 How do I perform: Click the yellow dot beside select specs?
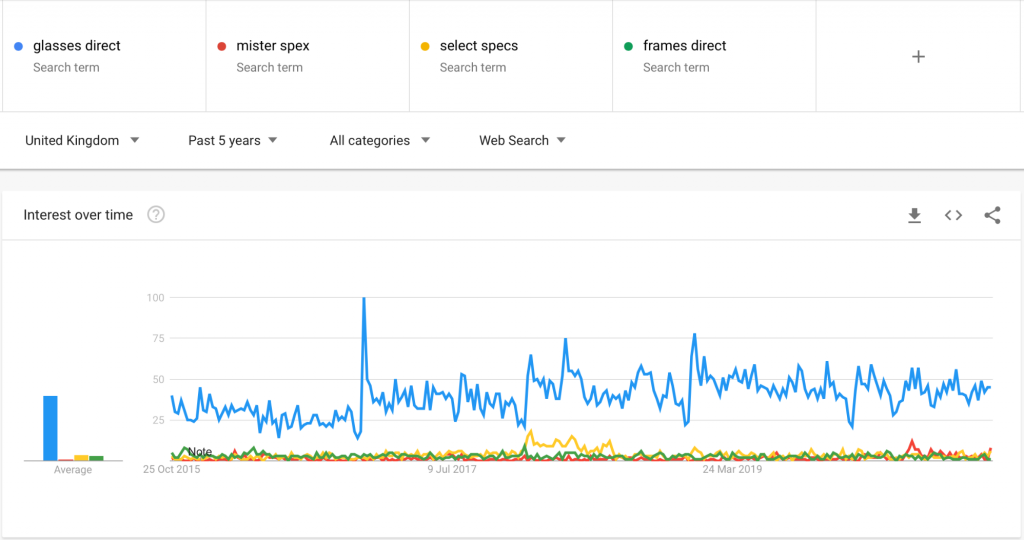coord(425,46)
